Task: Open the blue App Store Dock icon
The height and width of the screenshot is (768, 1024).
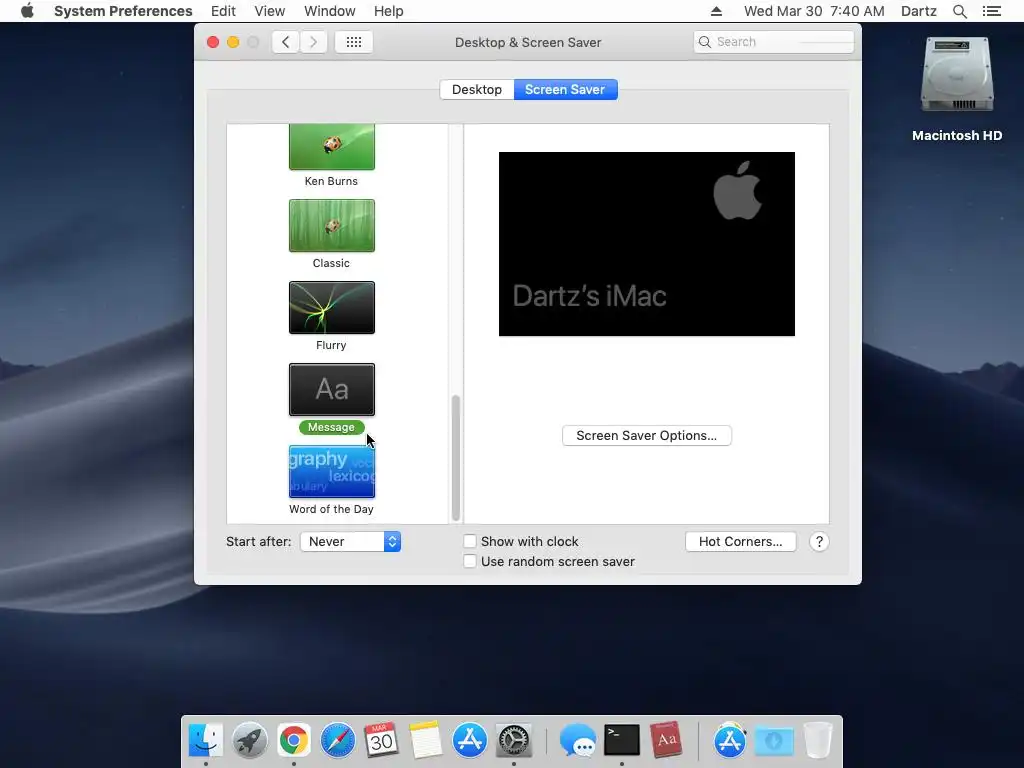Action: point(470,741)
